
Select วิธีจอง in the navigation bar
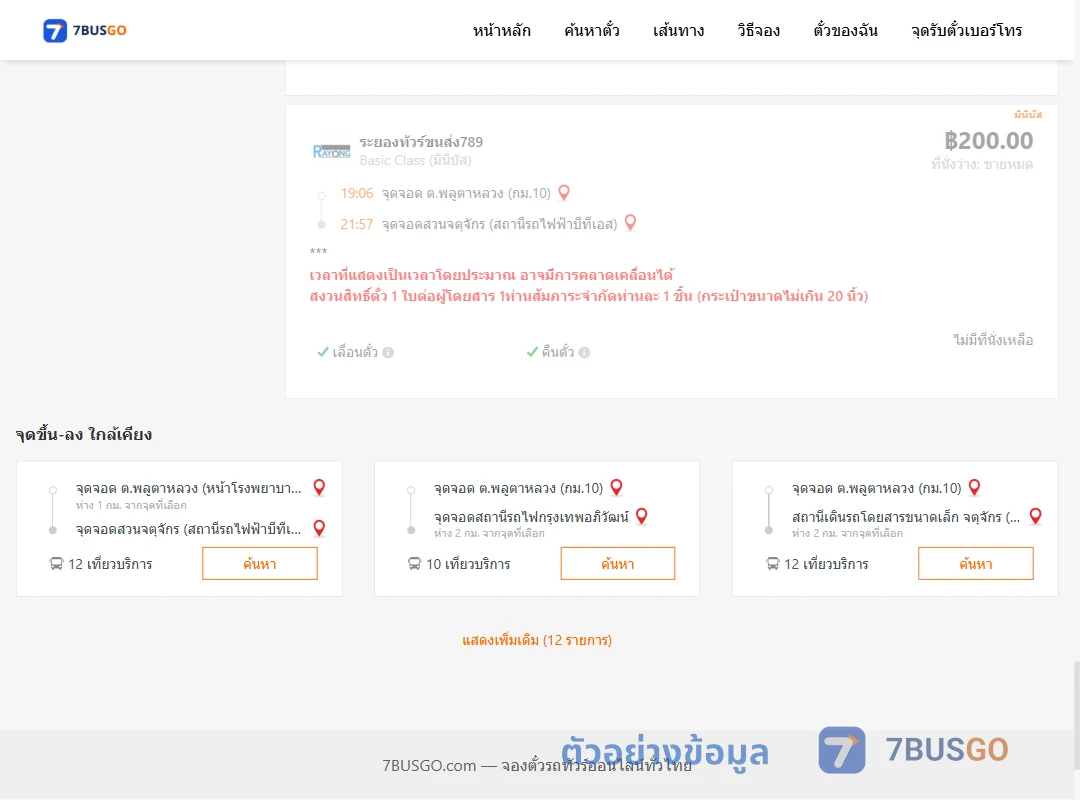point(758,30)
